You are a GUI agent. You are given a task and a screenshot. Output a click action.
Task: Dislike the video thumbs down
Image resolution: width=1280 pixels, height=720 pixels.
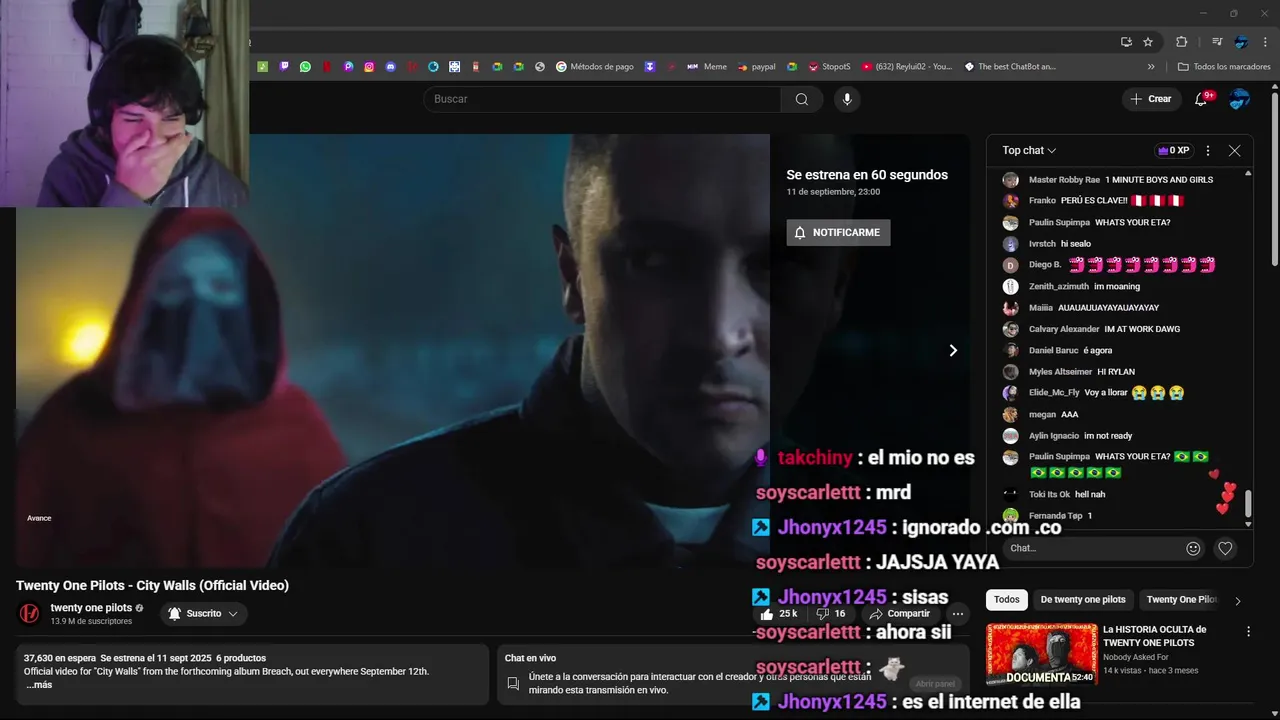[831, 613]
